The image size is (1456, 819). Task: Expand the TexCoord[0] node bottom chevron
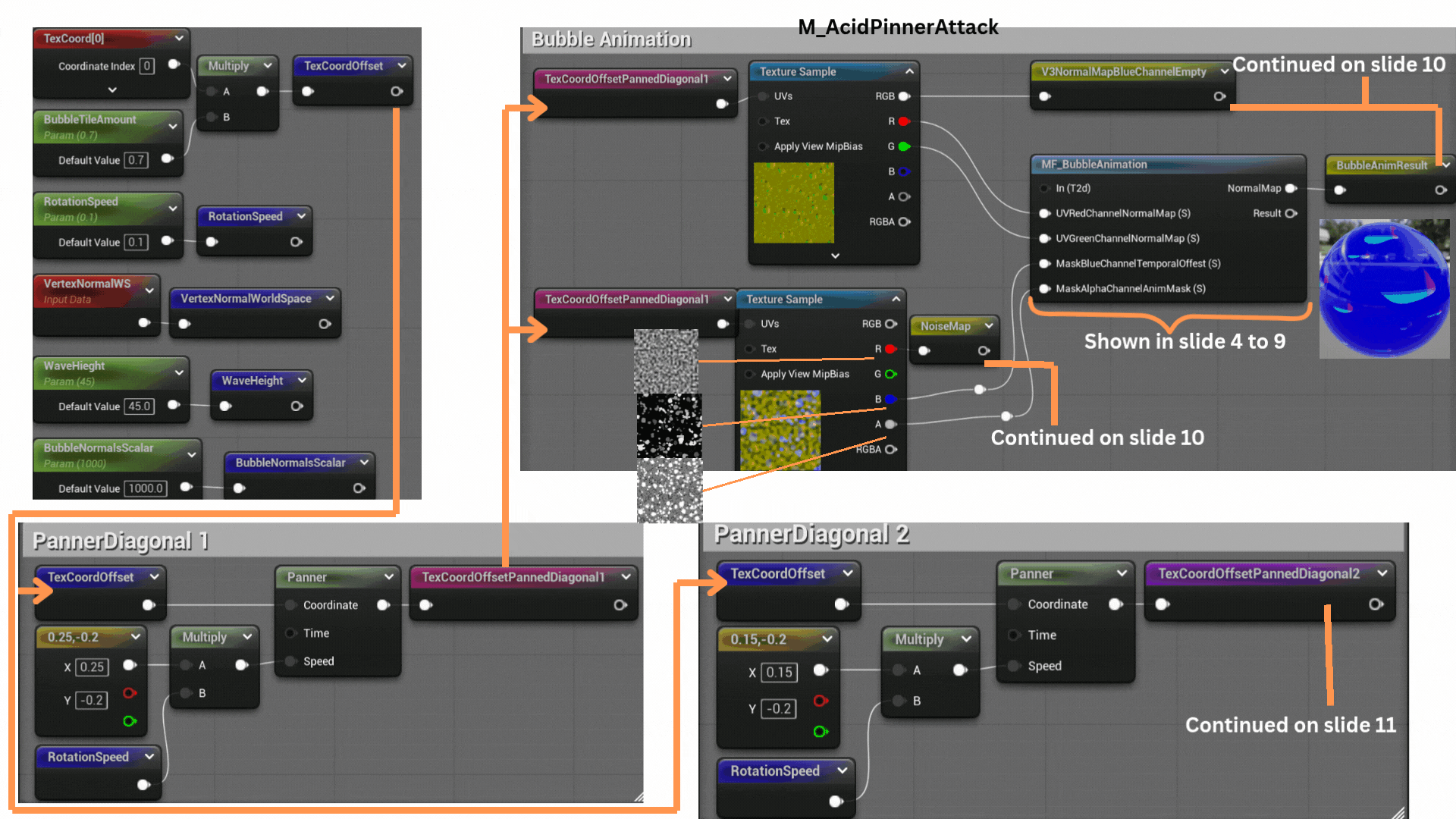[x=112, y=90]
